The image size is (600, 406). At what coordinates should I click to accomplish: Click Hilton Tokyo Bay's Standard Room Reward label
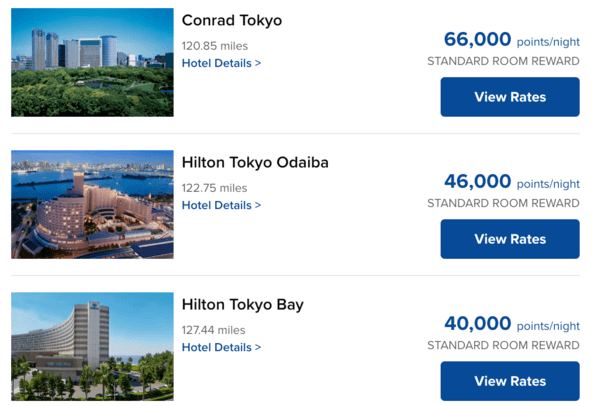point(503,346)
